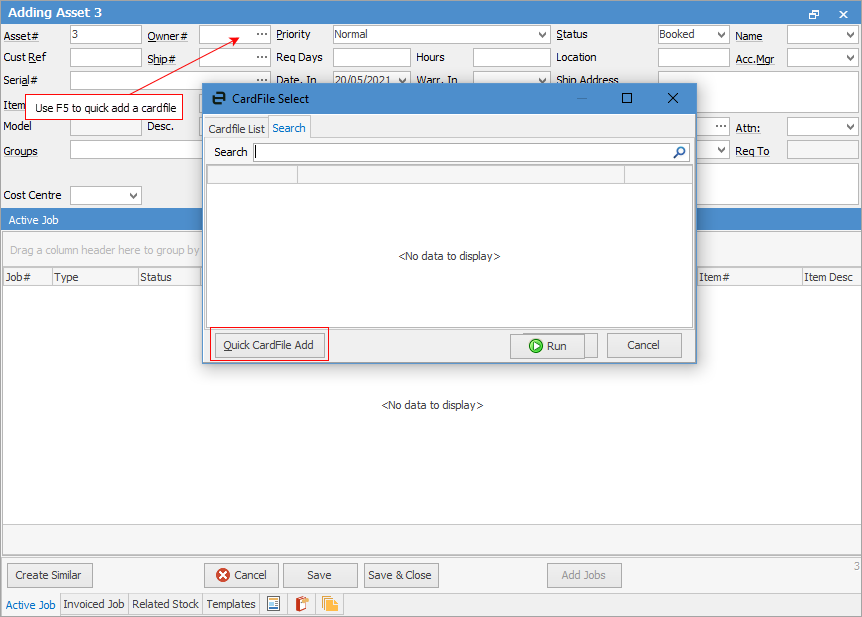Click the Quick CardFile Add button

[x=270, y=344]
